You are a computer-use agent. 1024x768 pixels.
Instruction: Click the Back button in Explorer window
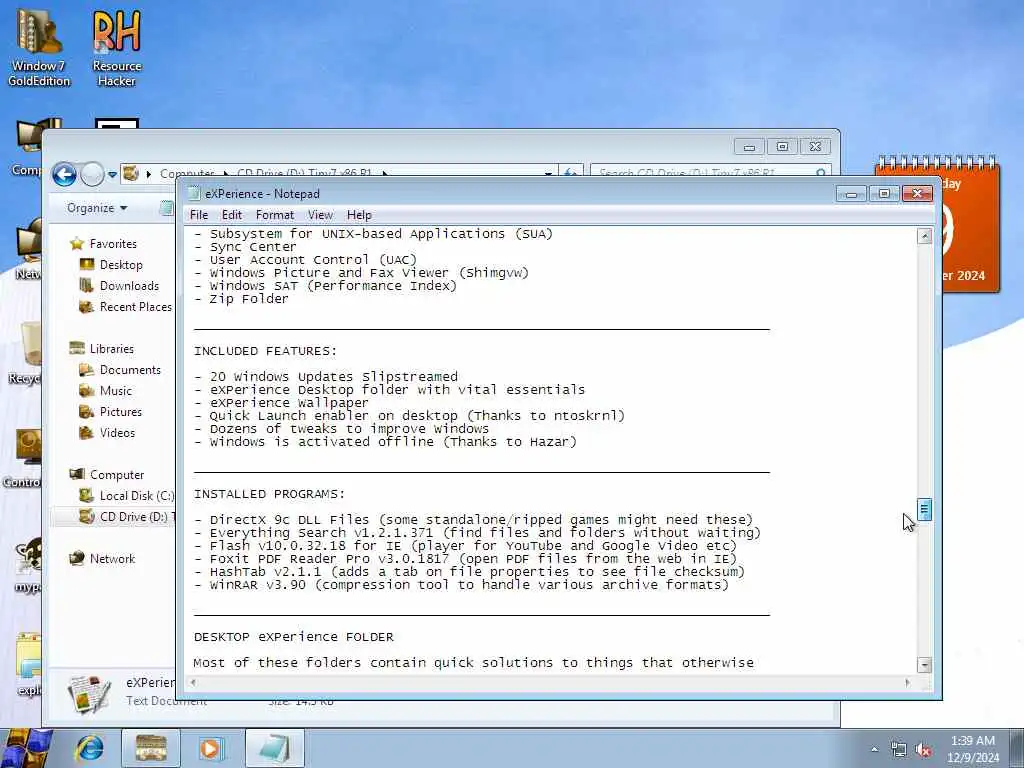64,174
